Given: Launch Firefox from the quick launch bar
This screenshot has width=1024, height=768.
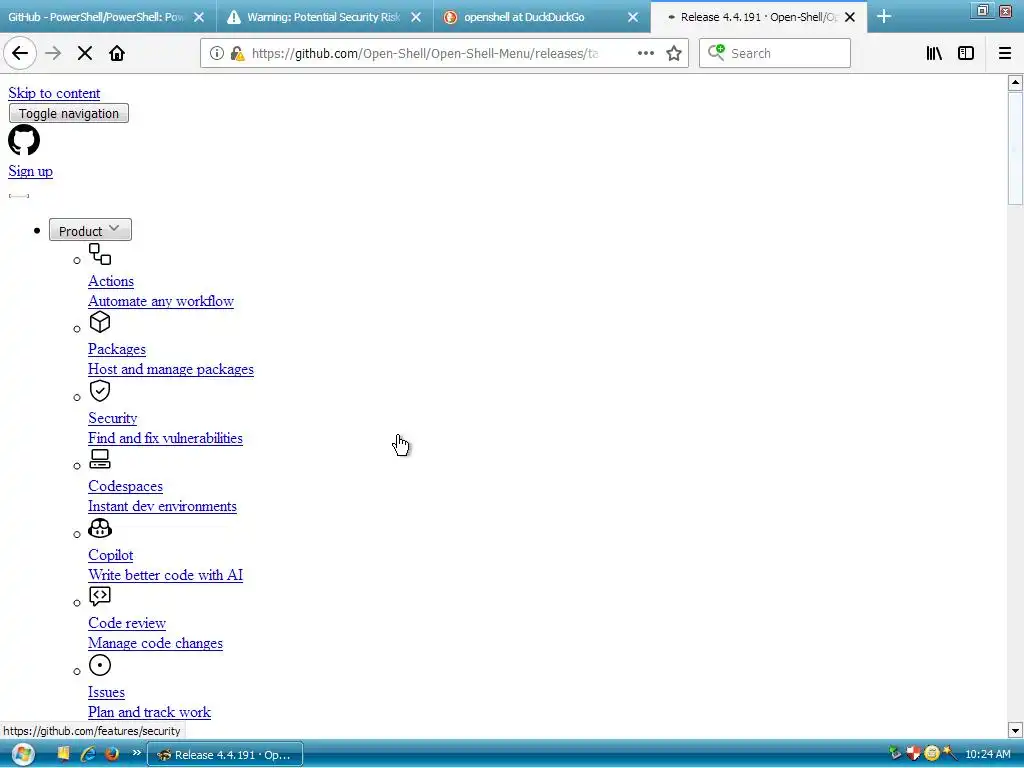Looking at the screenshot, I should point(112,754).
